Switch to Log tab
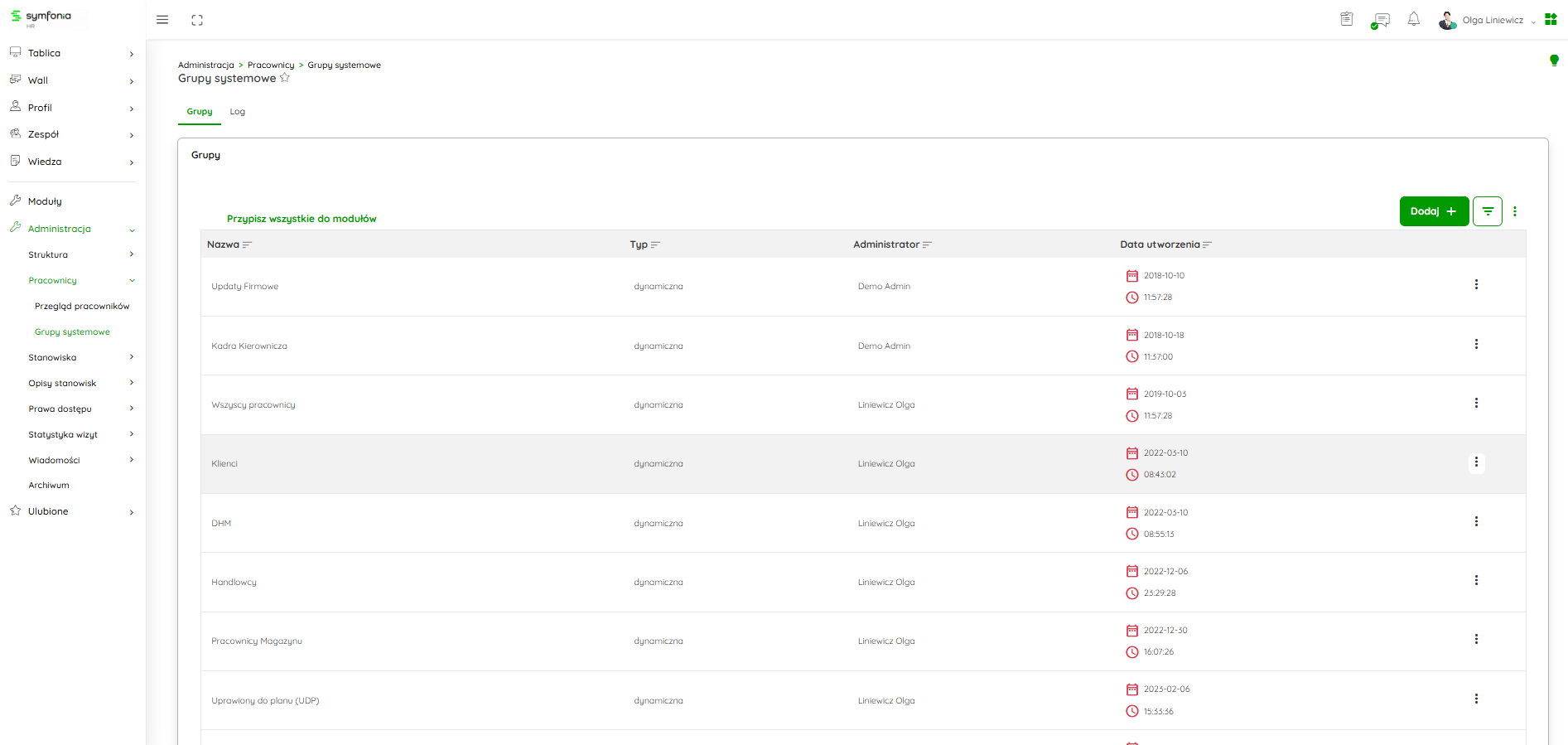Viewport: 1568px width, 745px height. pos(238,111)
